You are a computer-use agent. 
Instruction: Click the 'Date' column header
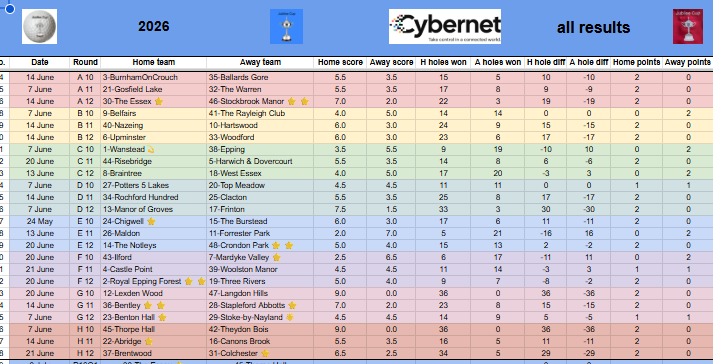click(x=40, y=62)
